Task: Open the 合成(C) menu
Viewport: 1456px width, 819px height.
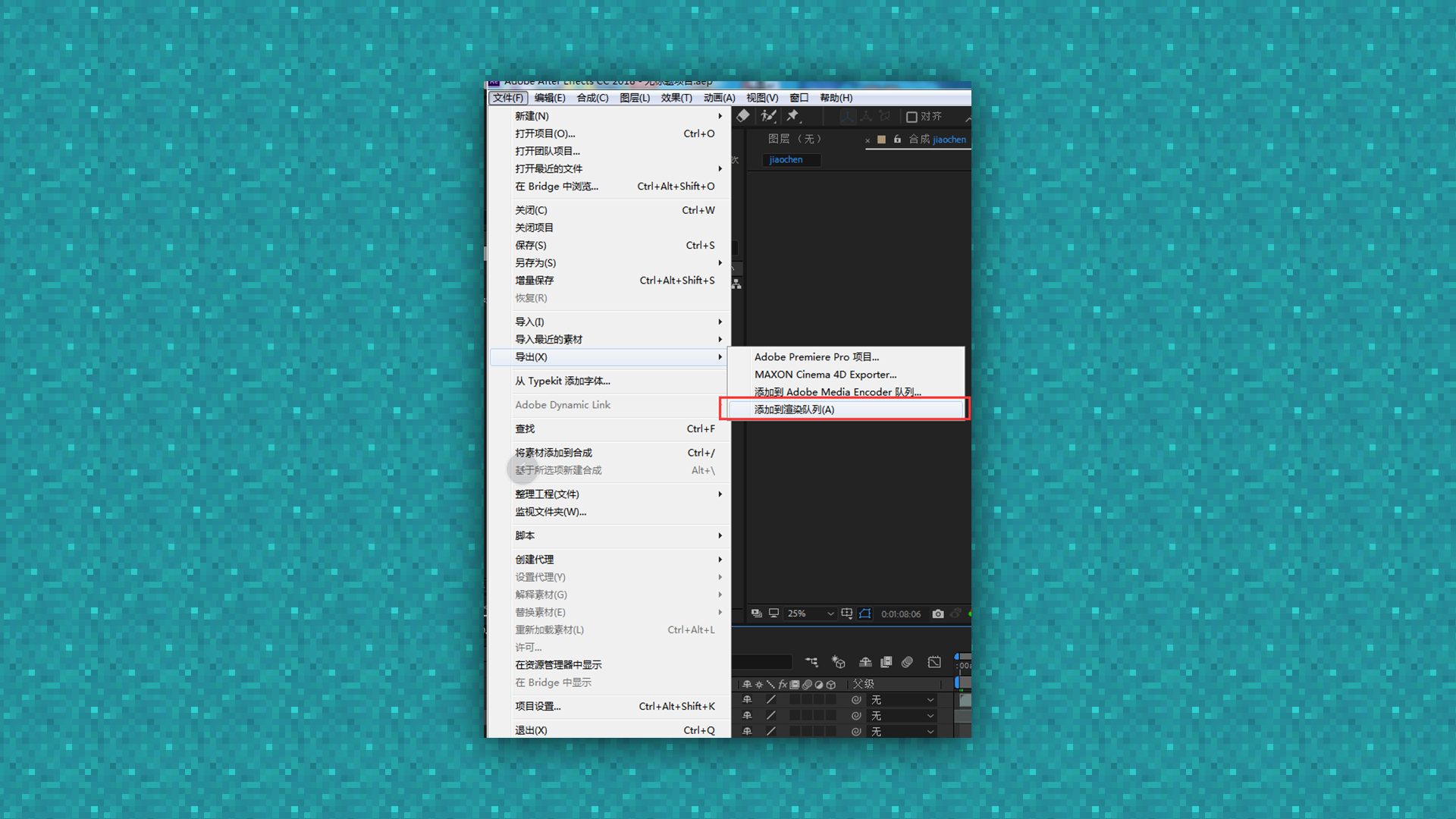Action: [x=592, y=98]
